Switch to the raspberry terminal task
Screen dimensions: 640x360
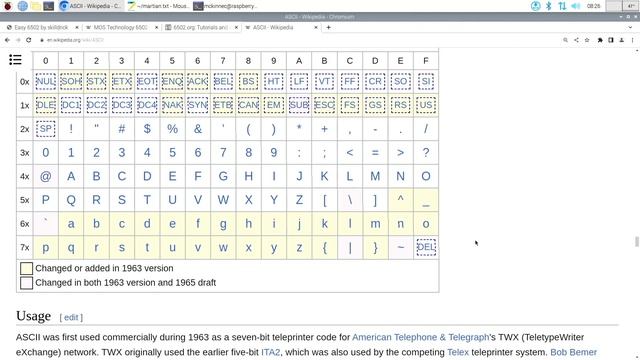(225, 6)
